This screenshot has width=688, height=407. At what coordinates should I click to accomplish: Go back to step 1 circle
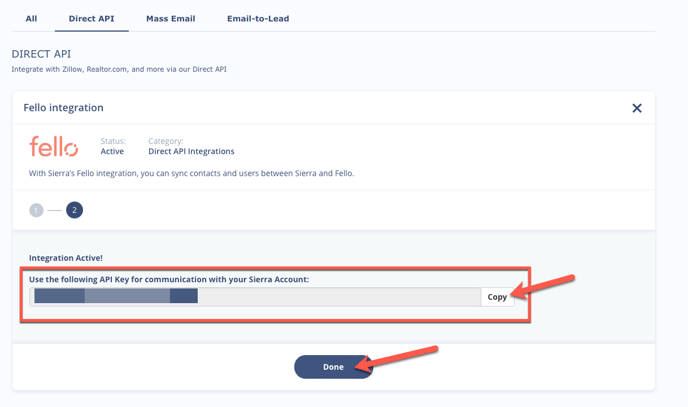(x=36, y=211)
